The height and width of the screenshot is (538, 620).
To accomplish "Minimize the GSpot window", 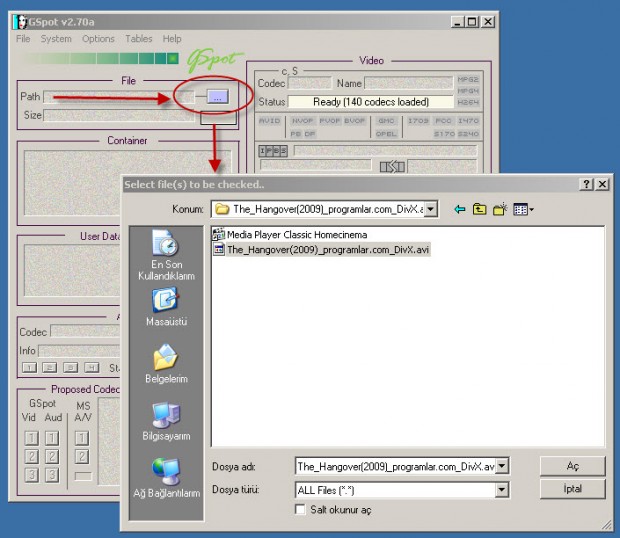I will coord(457,22).
